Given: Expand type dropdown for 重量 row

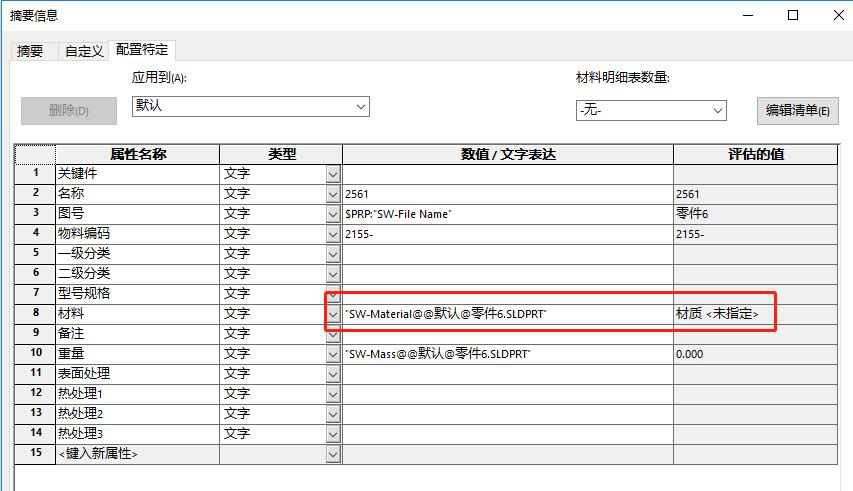Looking at the screenshot, I should (x=333, y=354).
